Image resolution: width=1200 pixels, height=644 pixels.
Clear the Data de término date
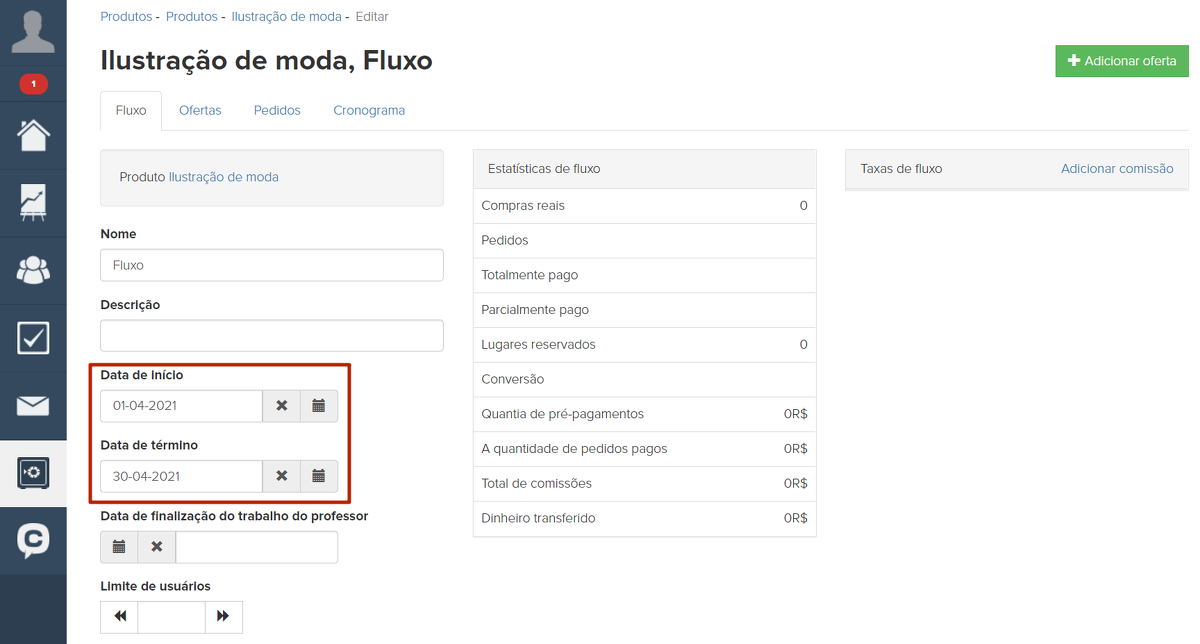pos(281,476)
